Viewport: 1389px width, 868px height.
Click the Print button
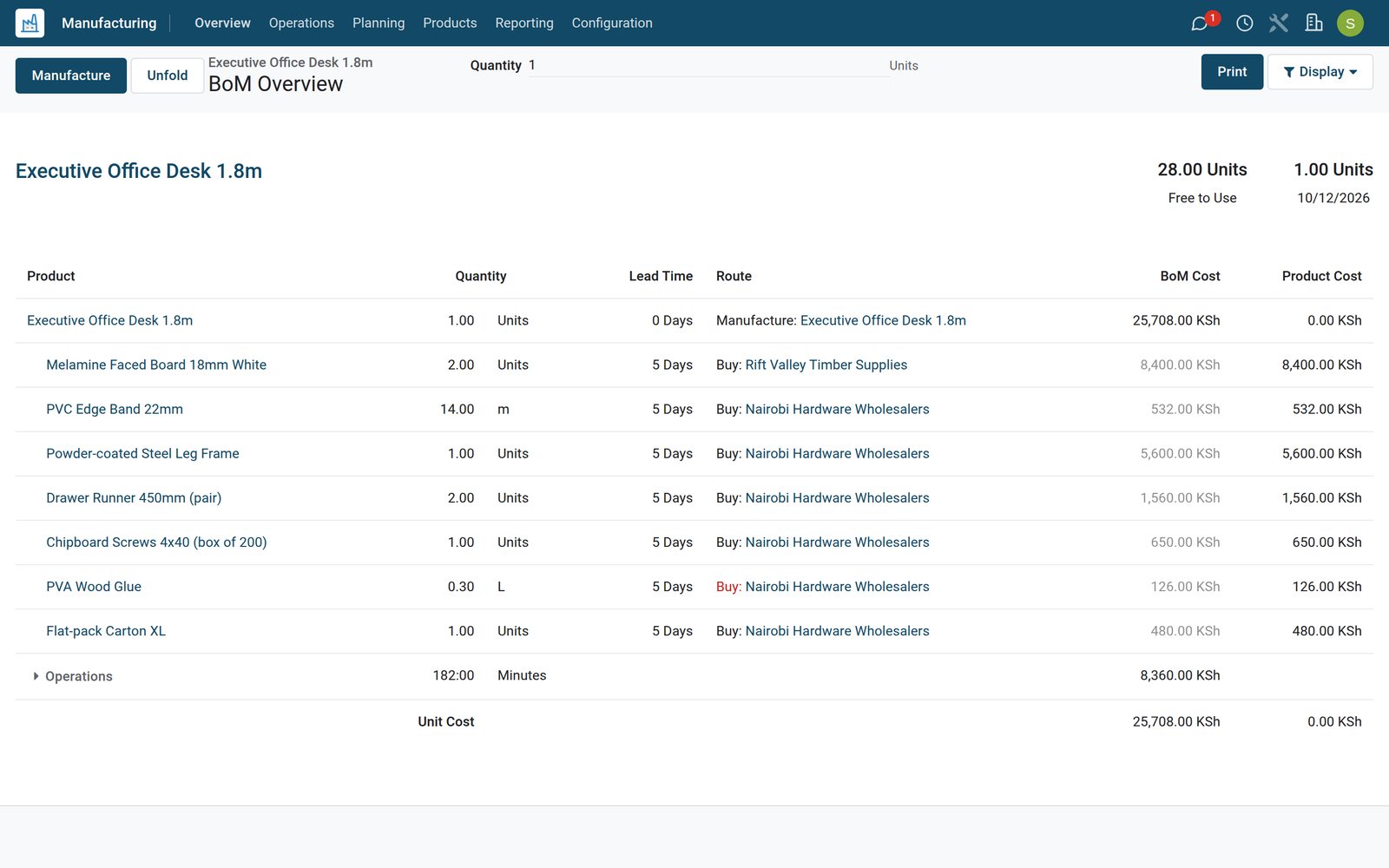tap(1232, 72)
